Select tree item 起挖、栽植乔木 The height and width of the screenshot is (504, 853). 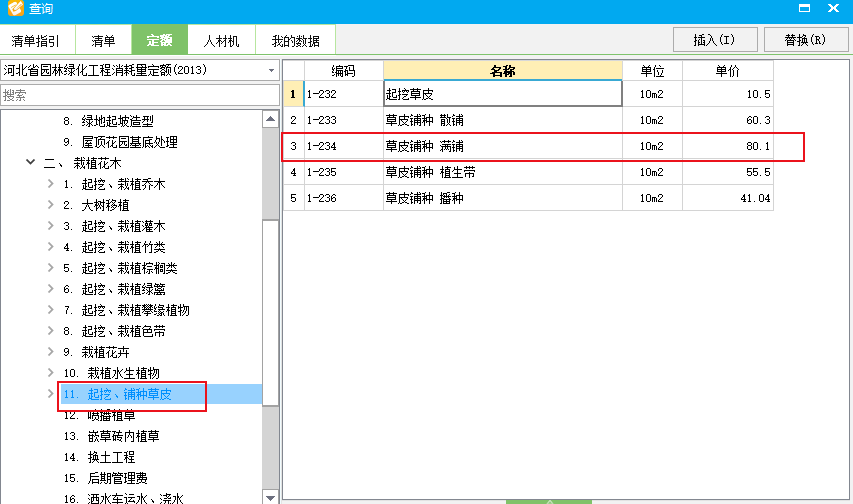(x=114, y=184)
